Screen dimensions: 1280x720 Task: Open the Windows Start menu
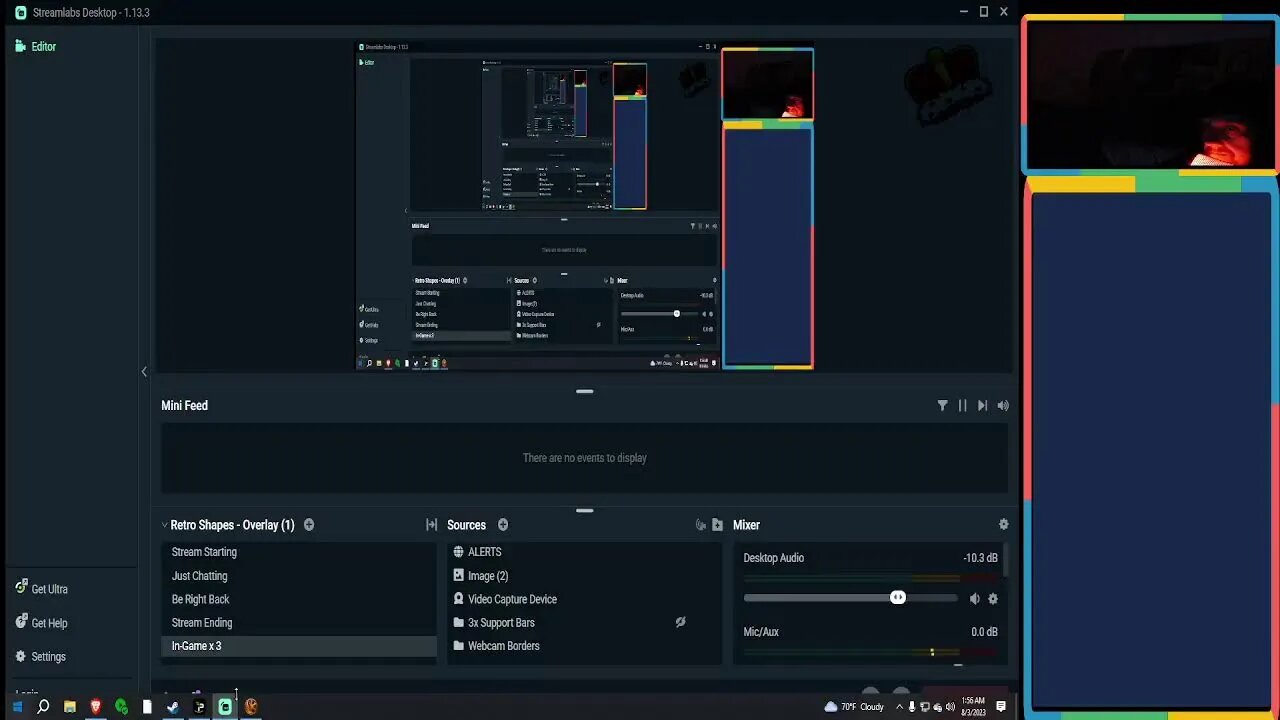pos(17,707)
